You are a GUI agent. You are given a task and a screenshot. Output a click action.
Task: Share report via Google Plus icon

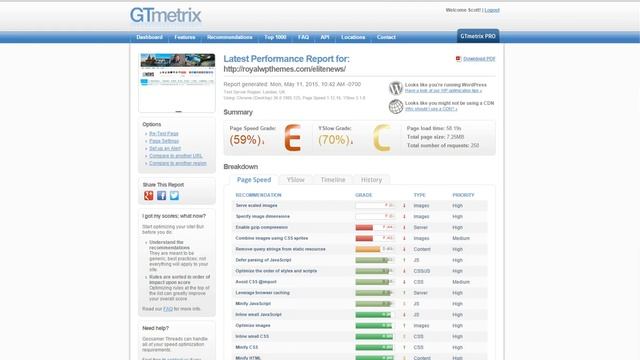coord(149,196)
